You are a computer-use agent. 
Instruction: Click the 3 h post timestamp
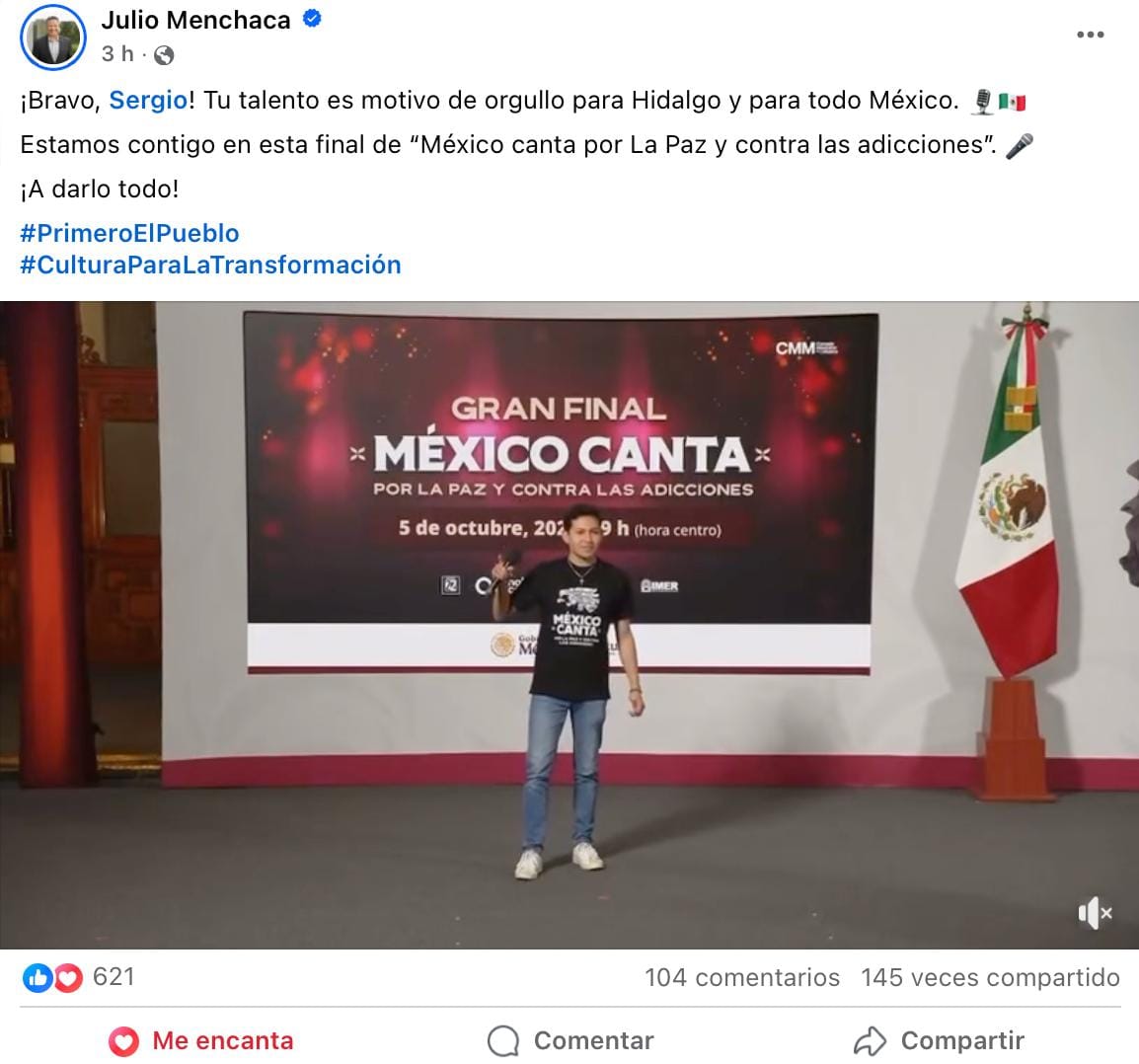point(117,53)
